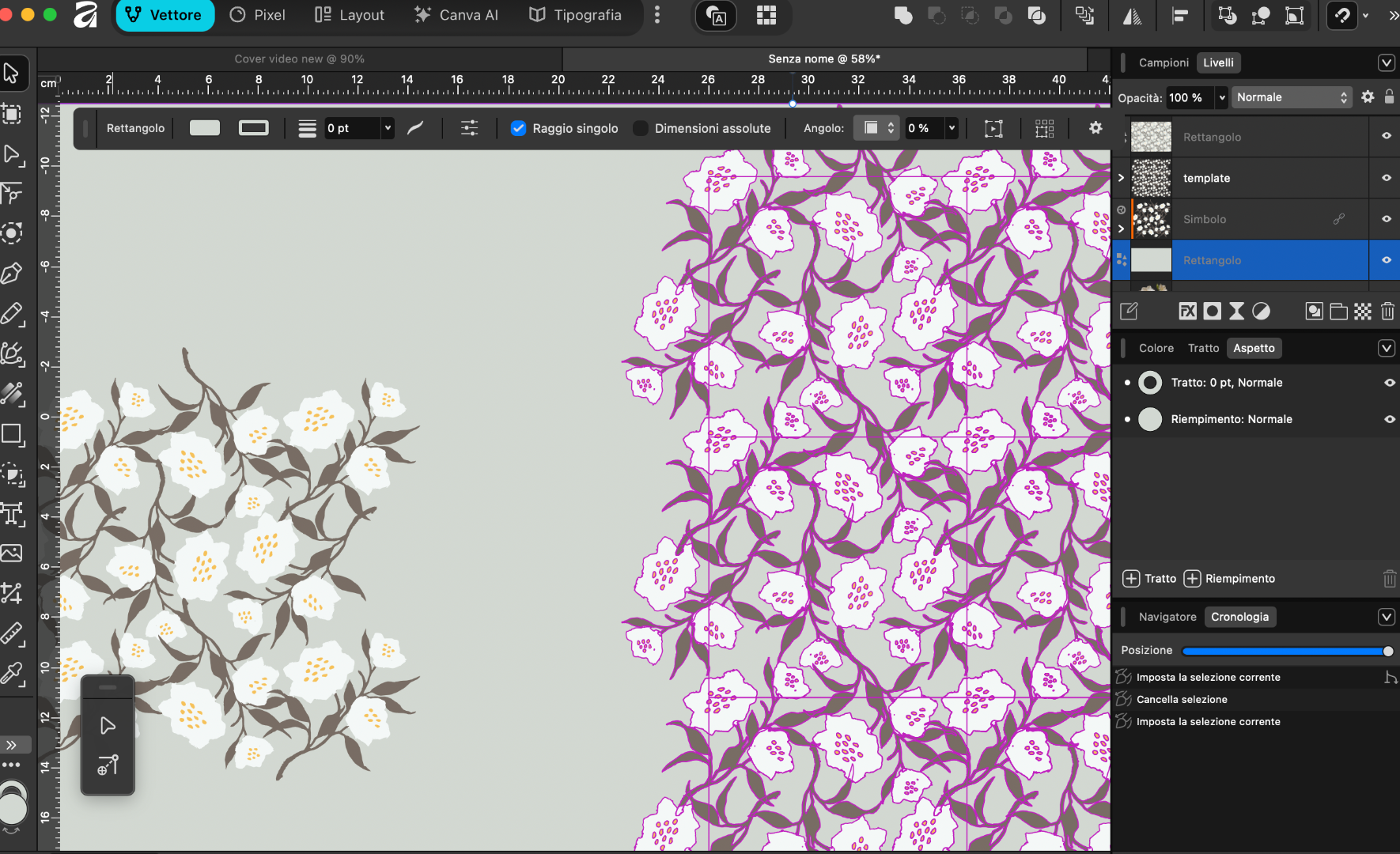Click the Place Image tool
This screenshot has height=854, width=1400.
point(12,553)
